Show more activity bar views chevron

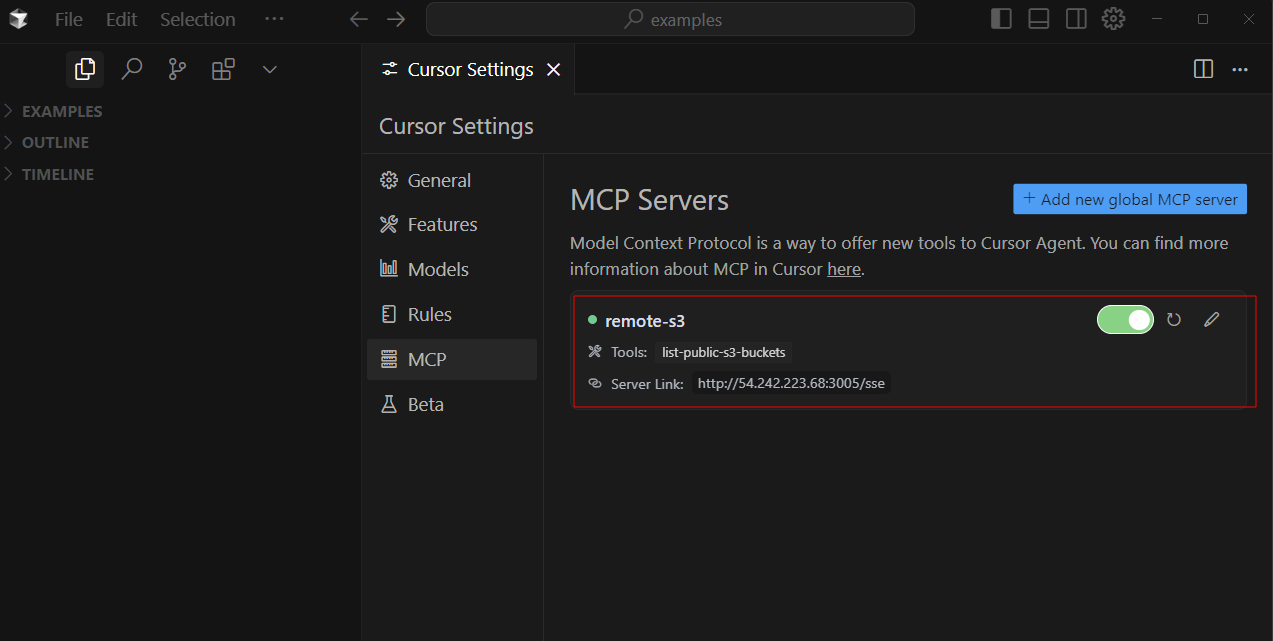click(x=269, y=69)
